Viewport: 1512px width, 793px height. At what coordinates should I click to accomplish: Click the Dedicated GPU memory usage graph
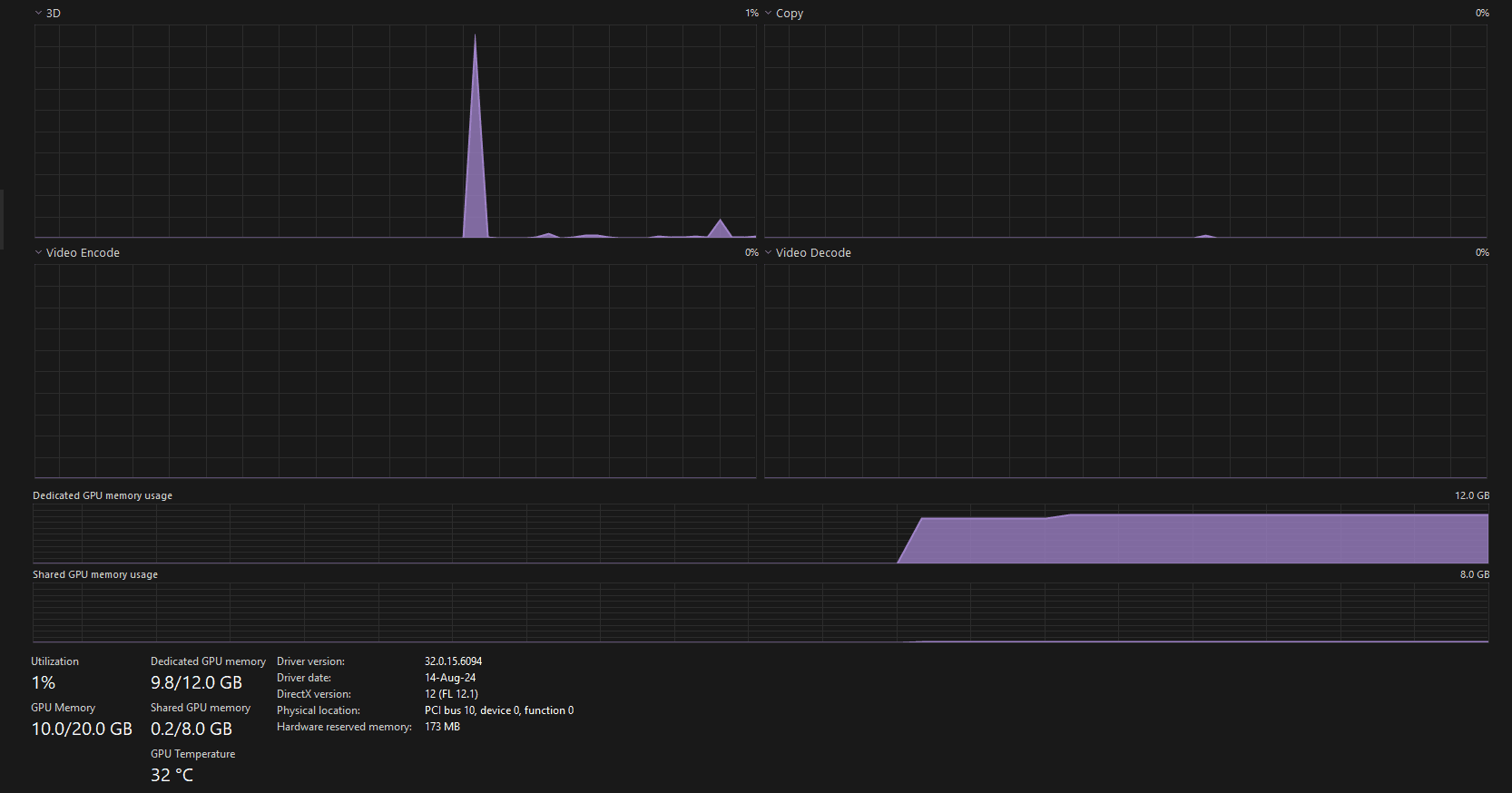[761, 534]
